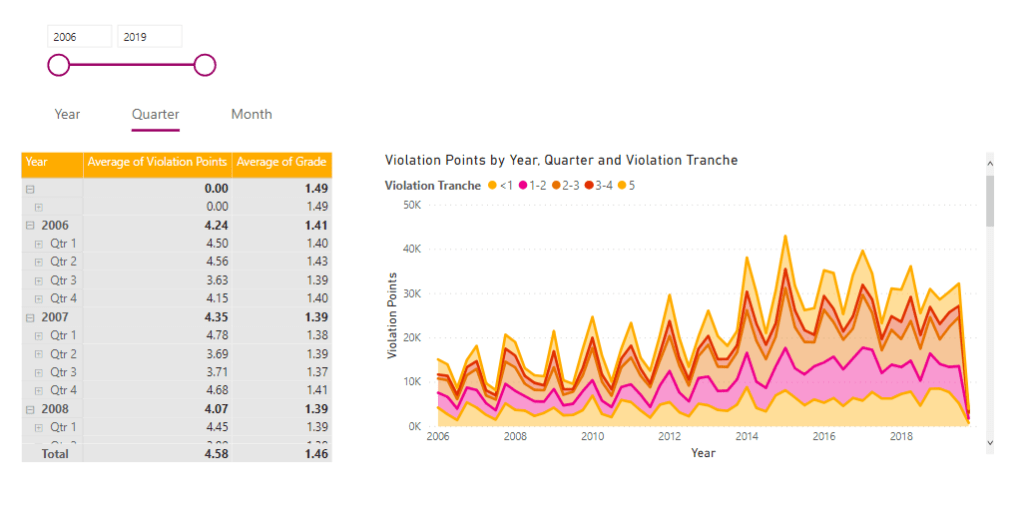Image resolution: width=1023 pixels, height=530 pixels.
Task: Select the red '3-4' tranche legend marker
Action: point(590,186)
